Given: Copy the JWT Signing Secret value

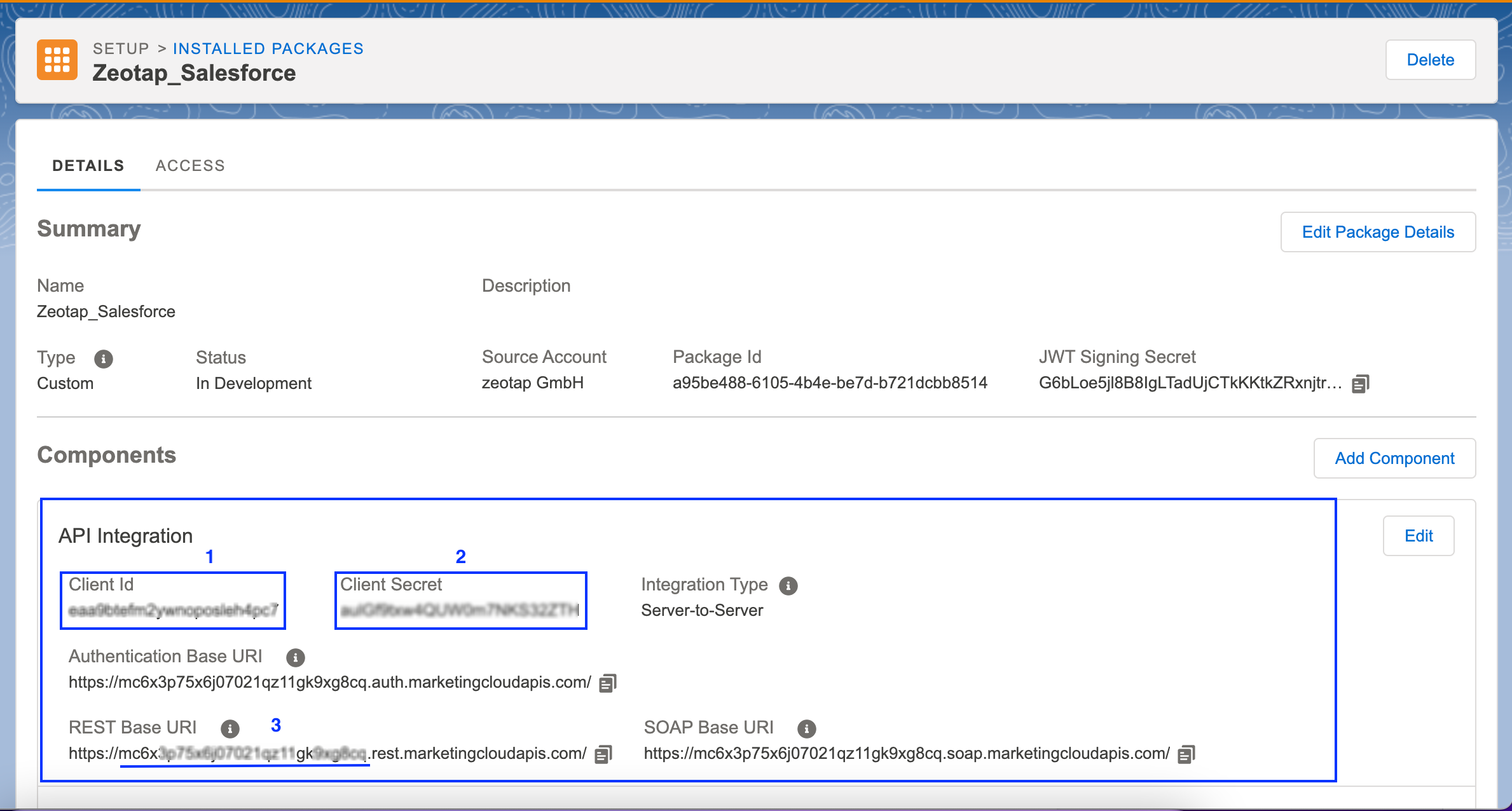Looking at the screenshot, I should click(1360, 384).
